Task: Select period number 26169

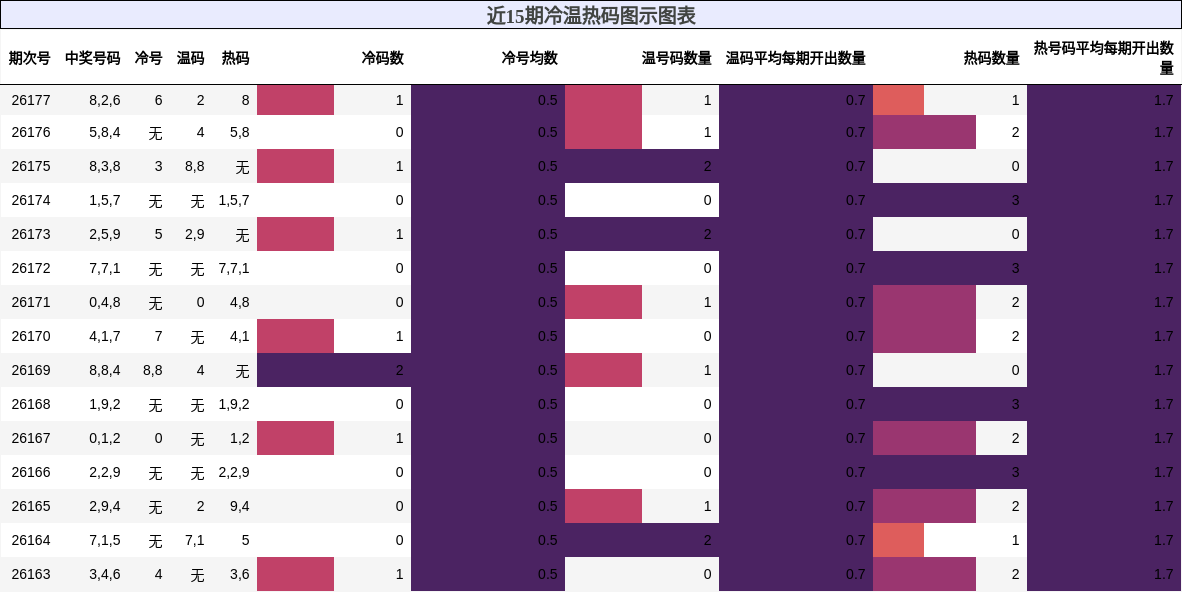Action: click(x=31, y=370)
